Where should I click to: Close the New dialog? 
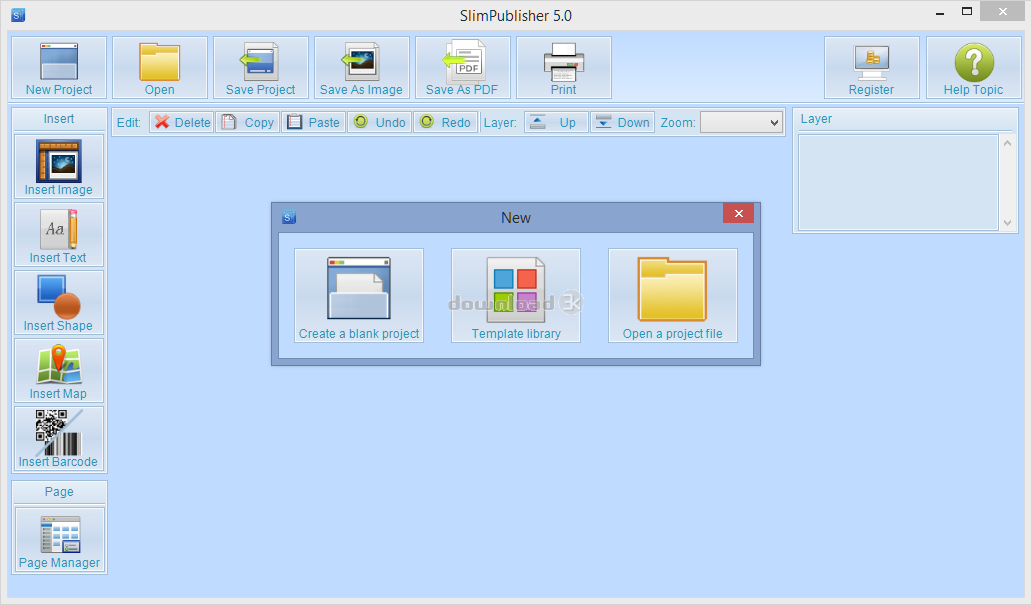(738, 213)
